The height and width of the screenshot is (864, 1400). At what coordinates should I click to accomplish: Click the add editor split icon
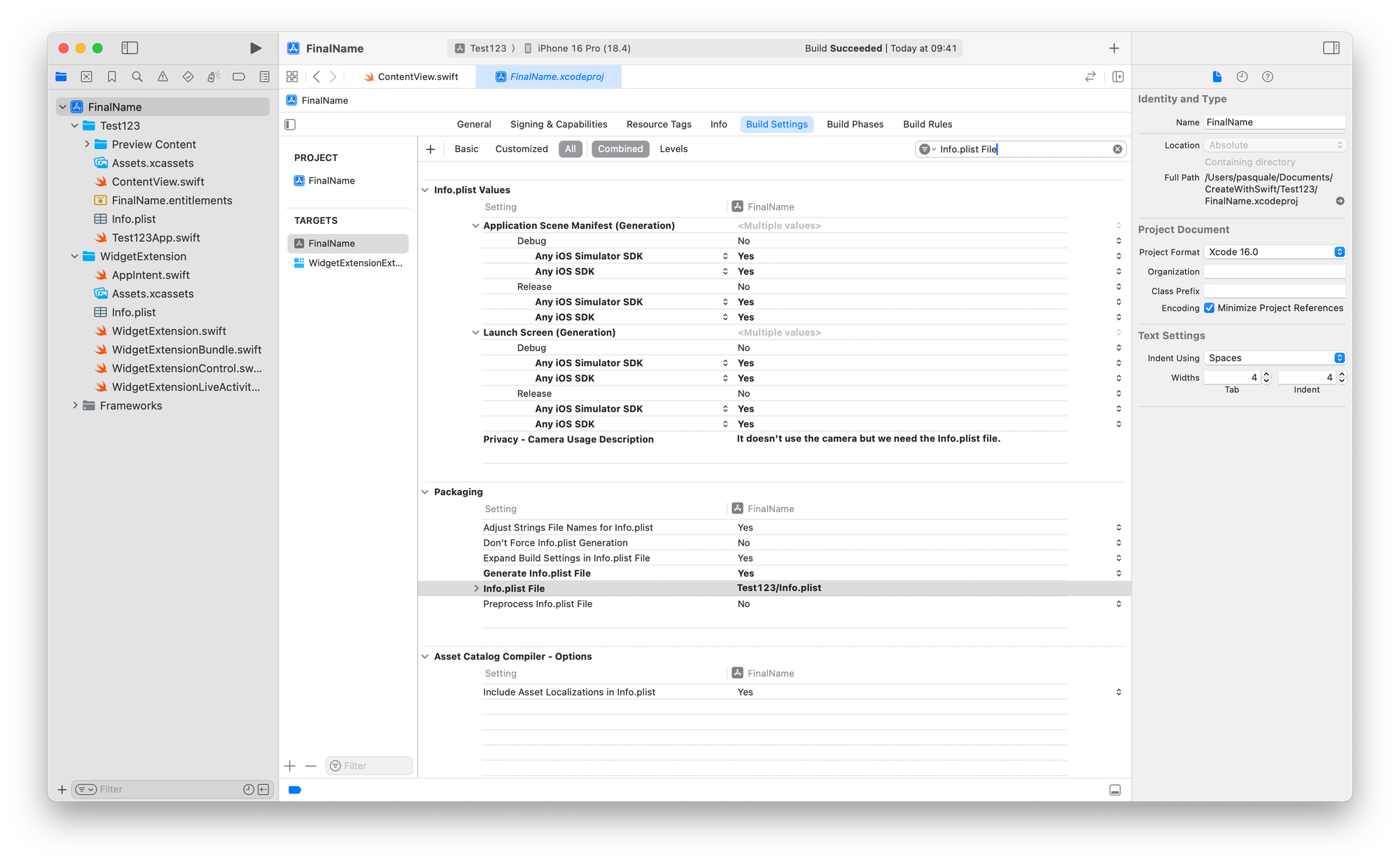pyautogui.click(x=1118, y=77)
